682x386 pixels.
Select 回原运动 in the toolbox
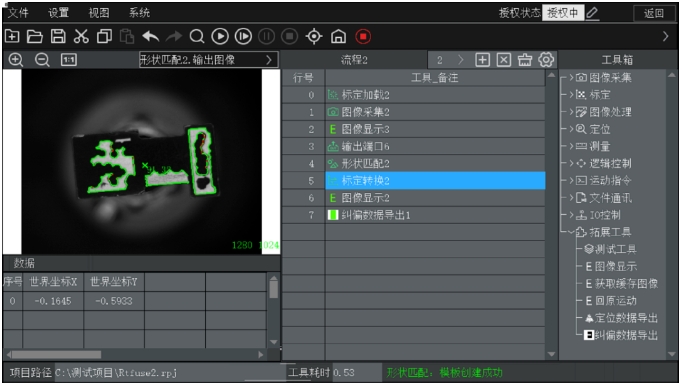point(611,301)
